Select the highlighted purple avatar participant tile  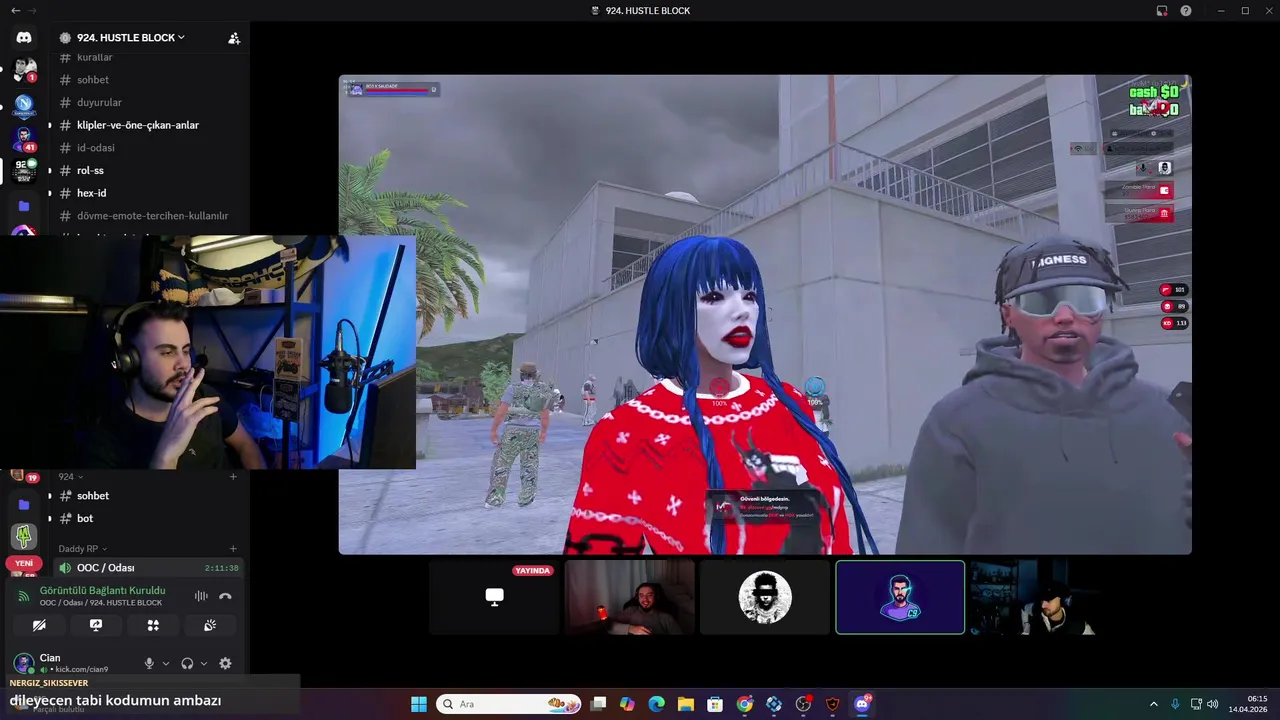coord(900,597)
